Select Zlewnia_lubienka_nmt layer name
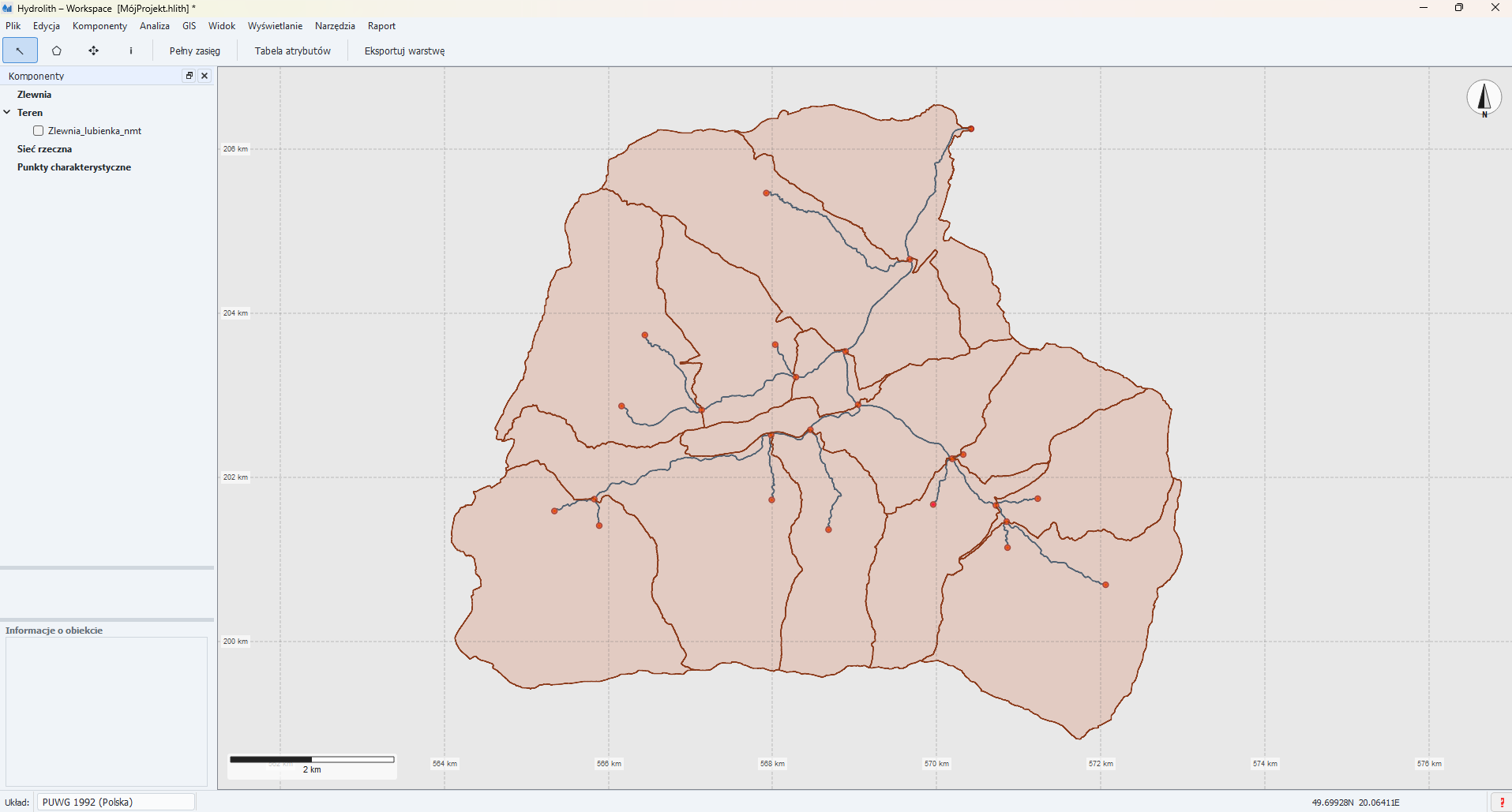Viewport: 1512px width, 812px height. (x=95, y=131)
